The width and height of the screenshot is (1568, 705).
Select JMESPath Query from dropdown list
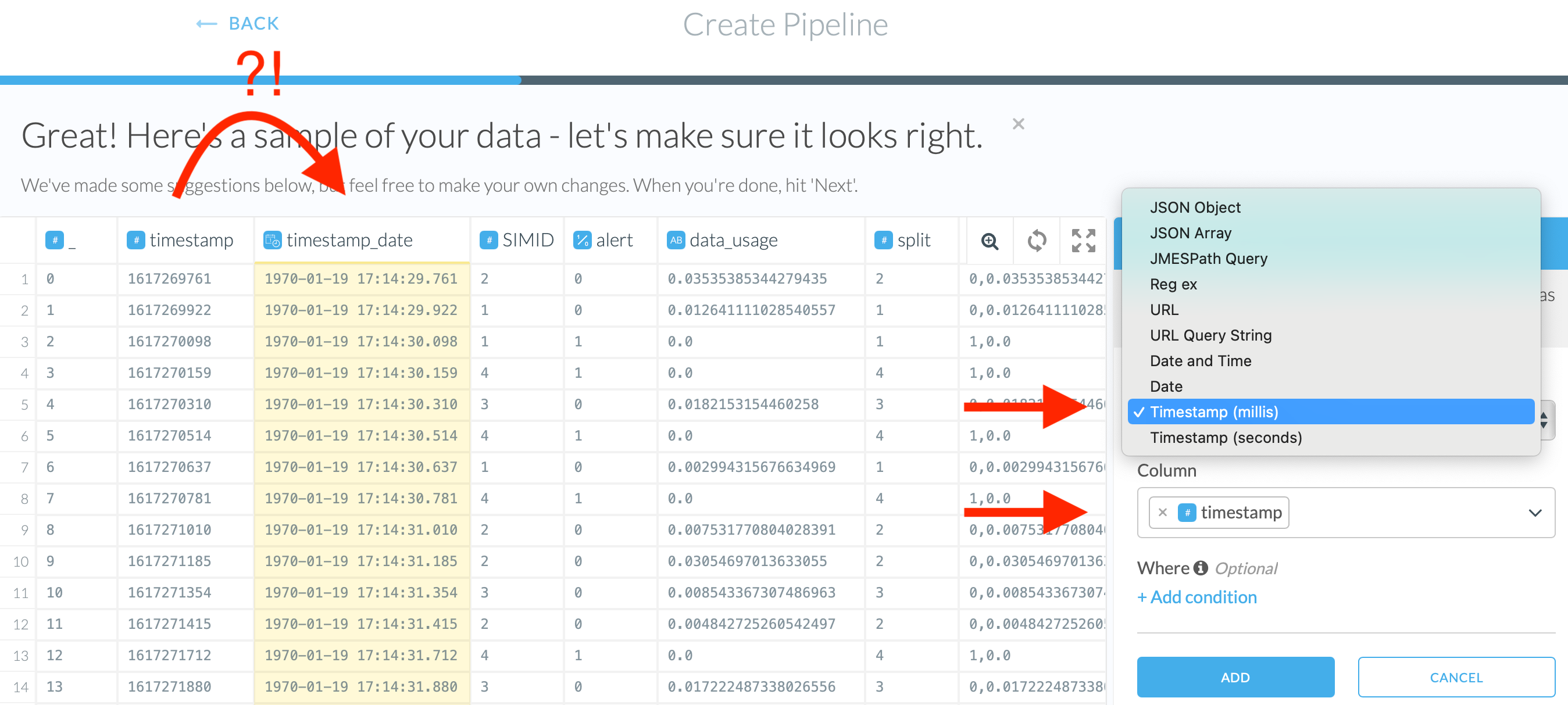(x=1208, y=259)
